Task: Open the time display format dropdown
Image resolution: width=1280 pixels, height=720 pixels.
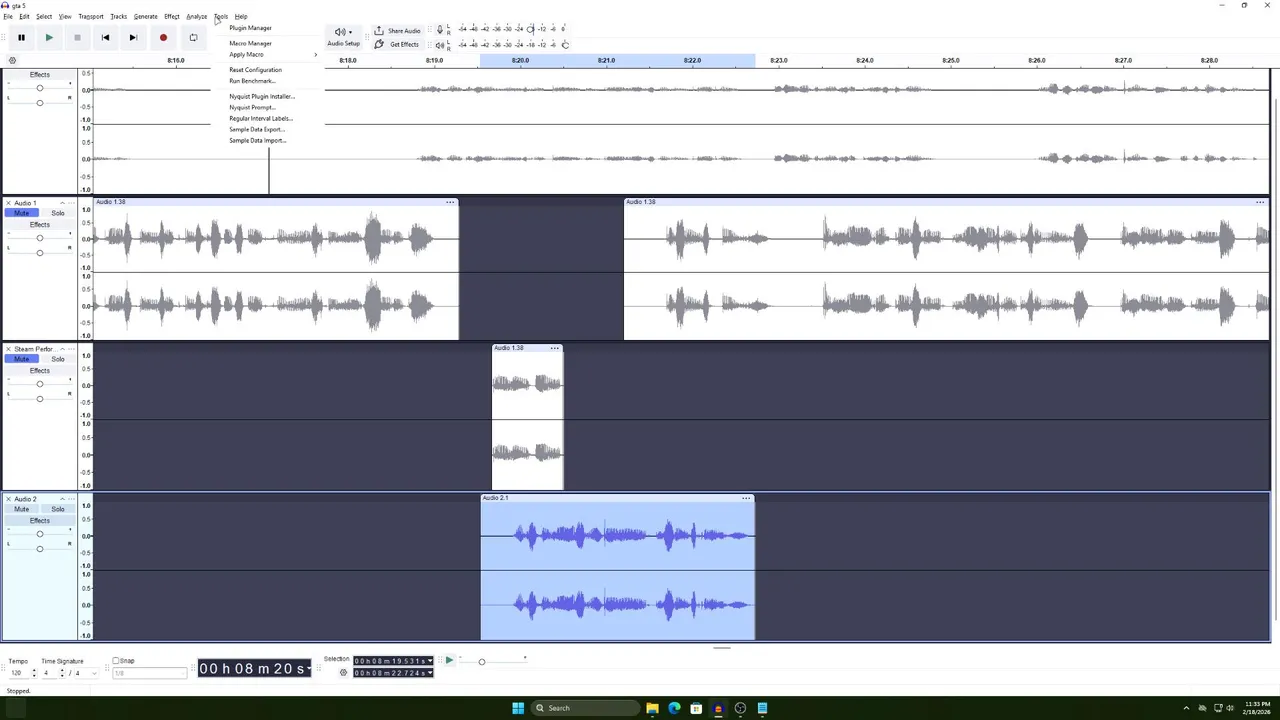Action: pos(307,668)
